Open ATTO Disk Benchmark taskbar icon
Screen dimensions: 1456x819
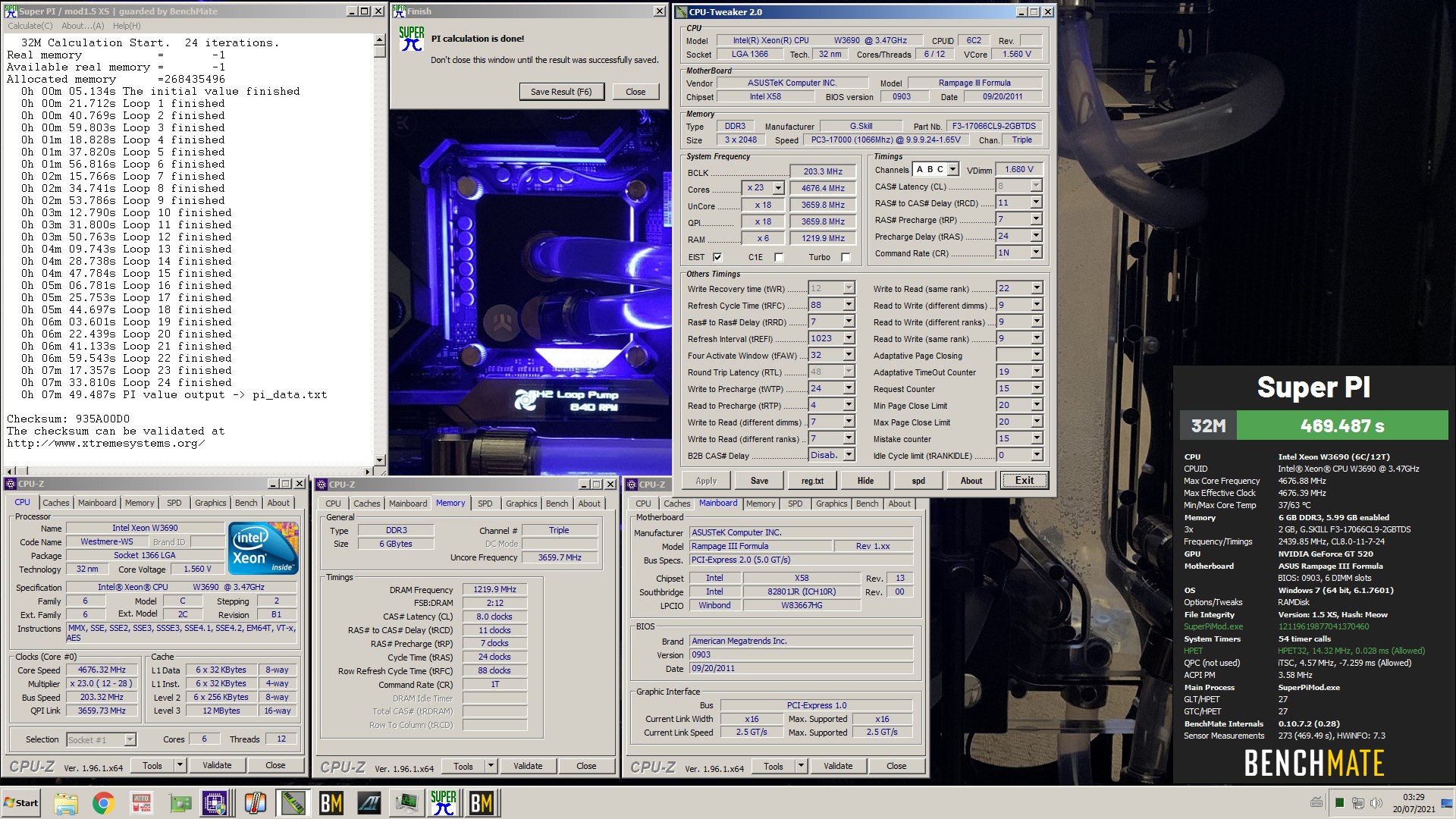point(141,803)
